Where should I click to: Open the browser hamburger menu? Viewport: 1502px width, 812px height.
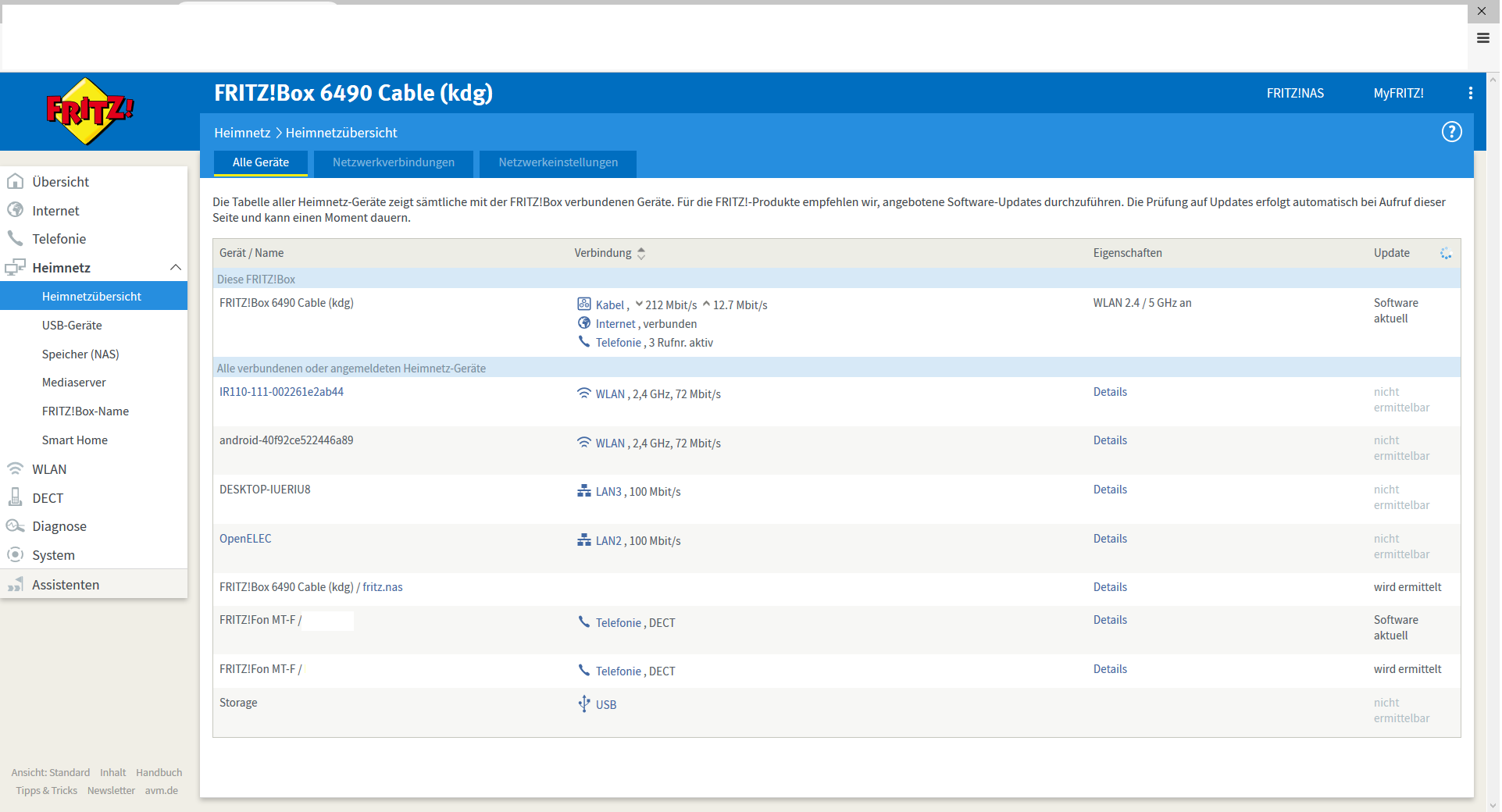pos(1482,37)
